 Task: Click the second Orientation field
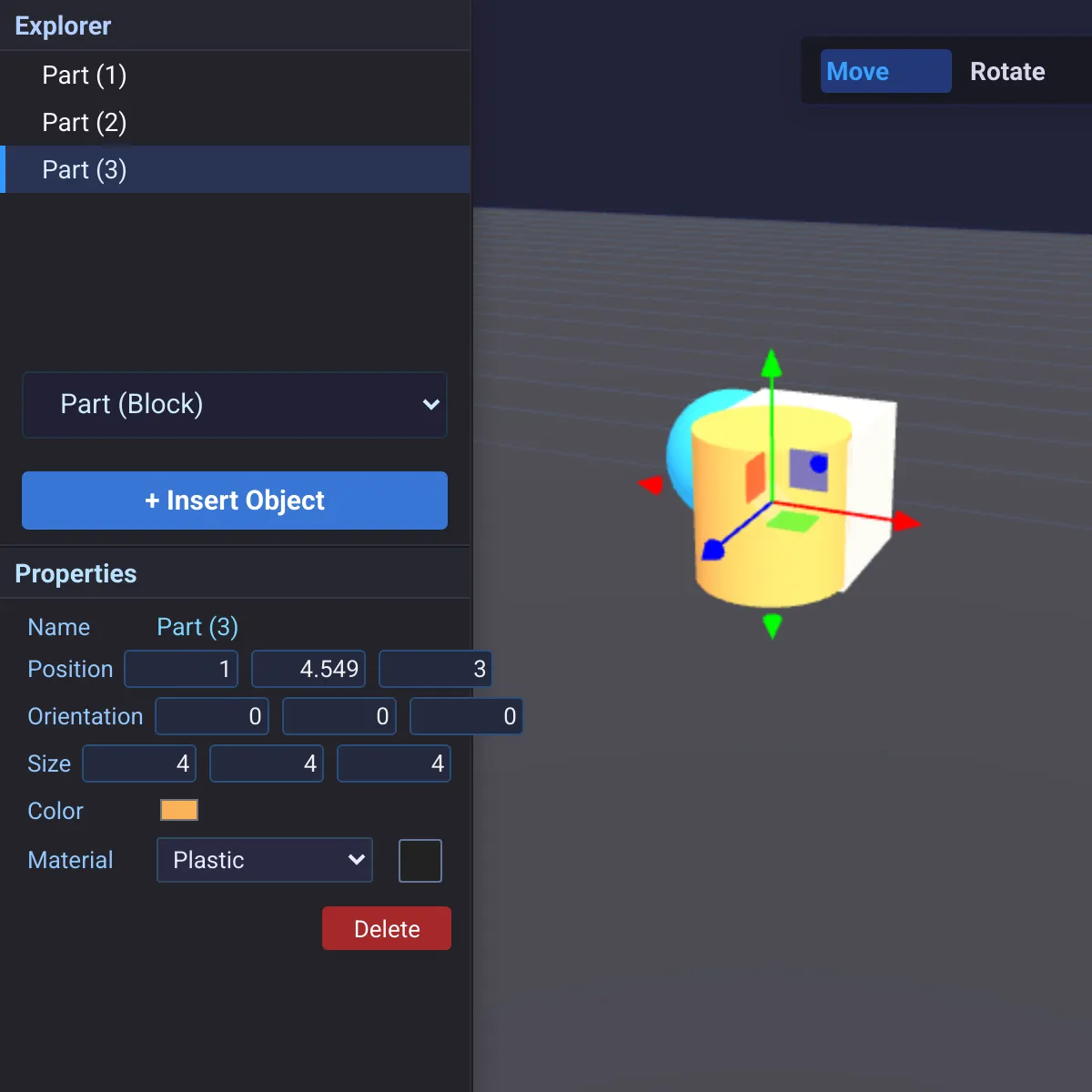[x=339, y=716]
